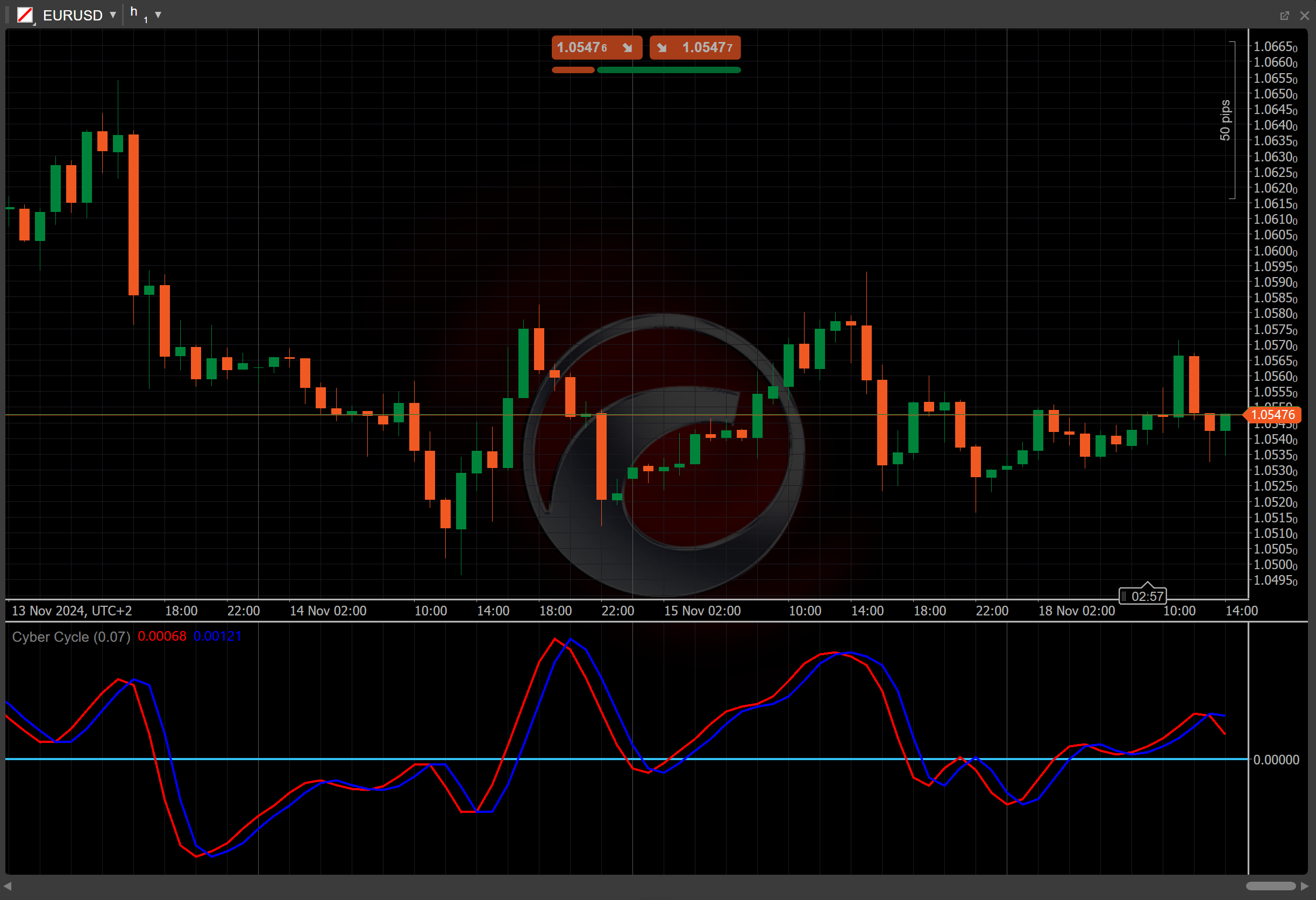
Task: Open the h1 timeframe dropdown arrow
Action: click(158, 15)
